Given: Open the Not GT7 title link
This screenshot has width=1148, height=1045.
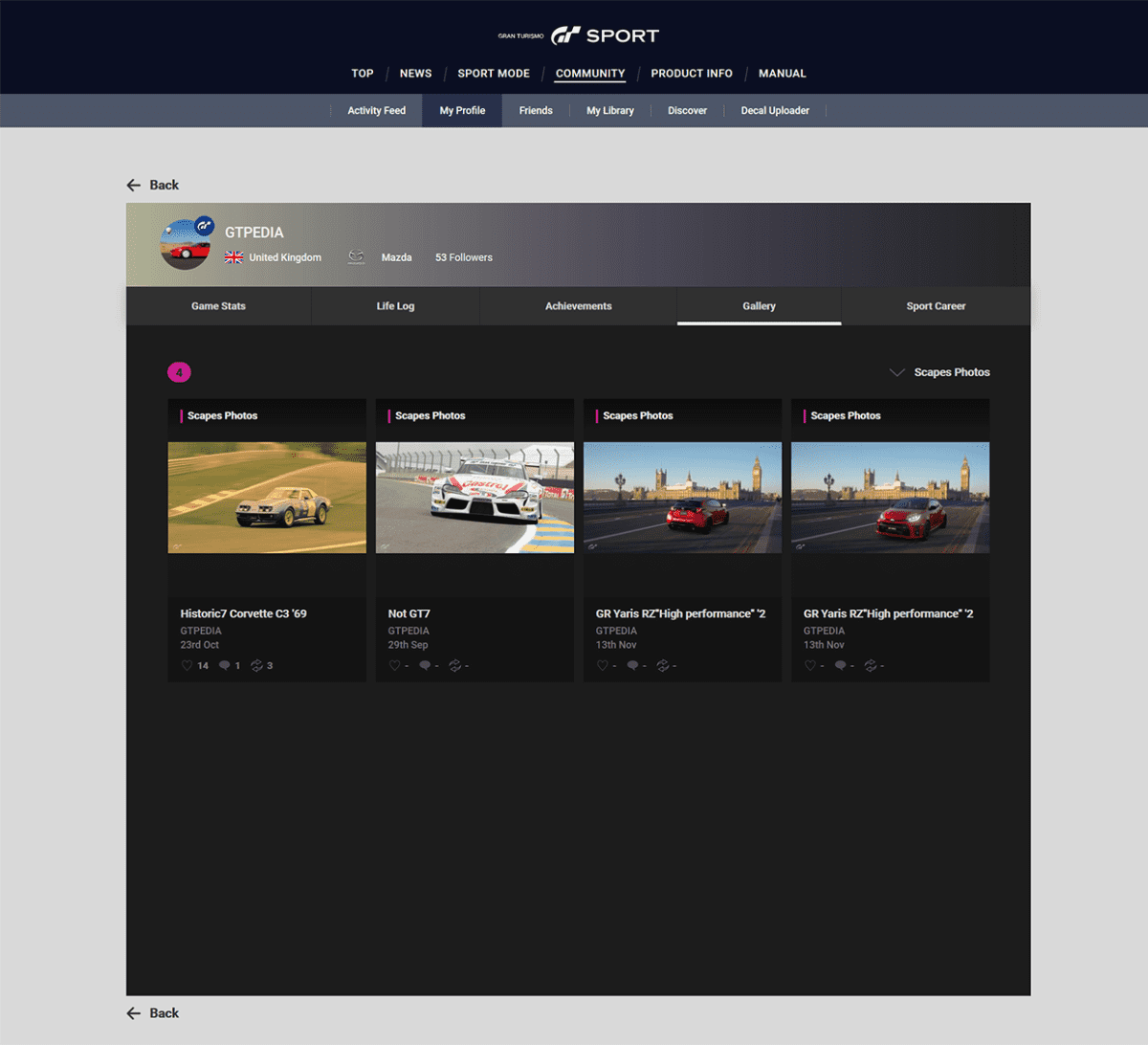Looking at the screenshot, I should pyautogui.click(x=408, y=613).
